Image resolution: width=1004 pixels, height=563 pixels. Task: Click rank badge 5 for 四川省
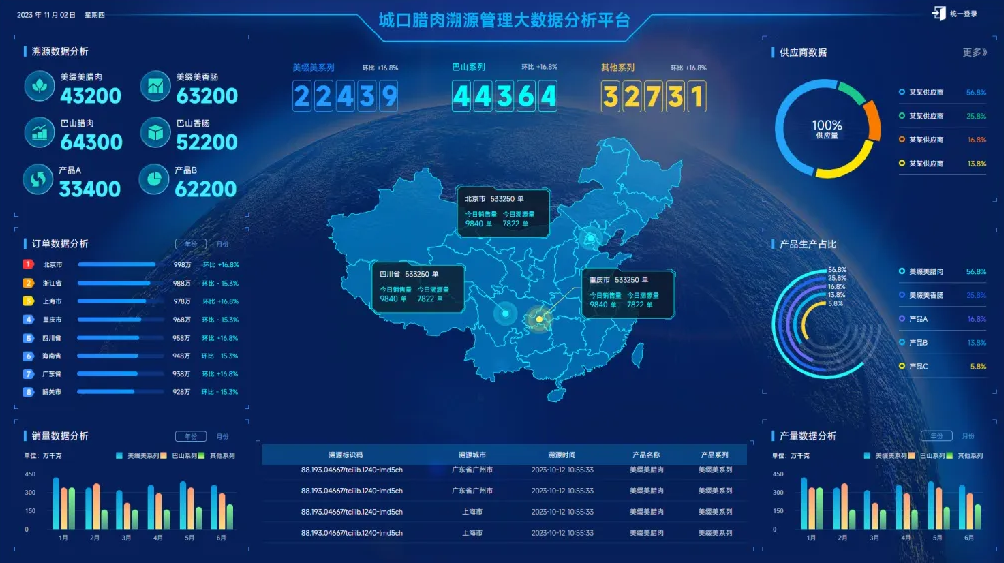[x=28, y=338]
